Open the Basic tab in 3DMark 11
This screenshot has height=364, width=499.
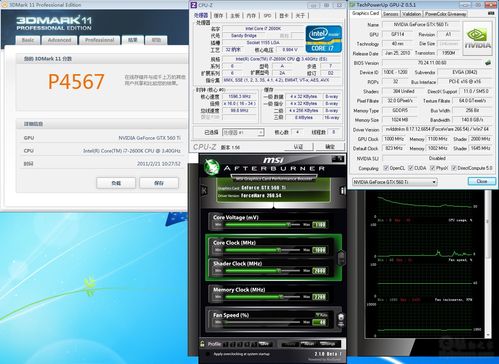click(x=28, y=40)
